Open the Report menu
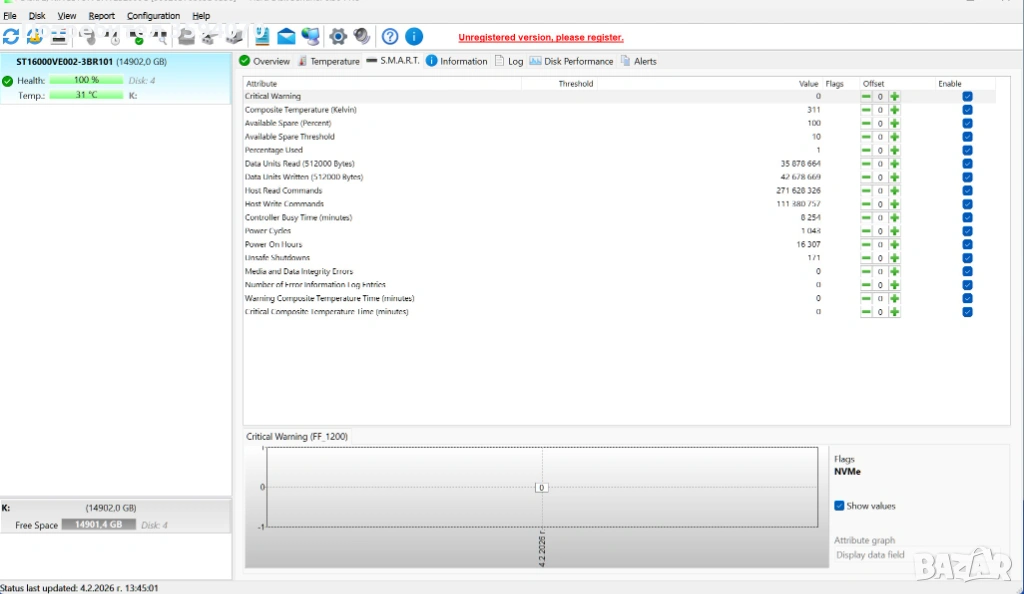Screen dimensions: 1024x594 coord(101,16)
